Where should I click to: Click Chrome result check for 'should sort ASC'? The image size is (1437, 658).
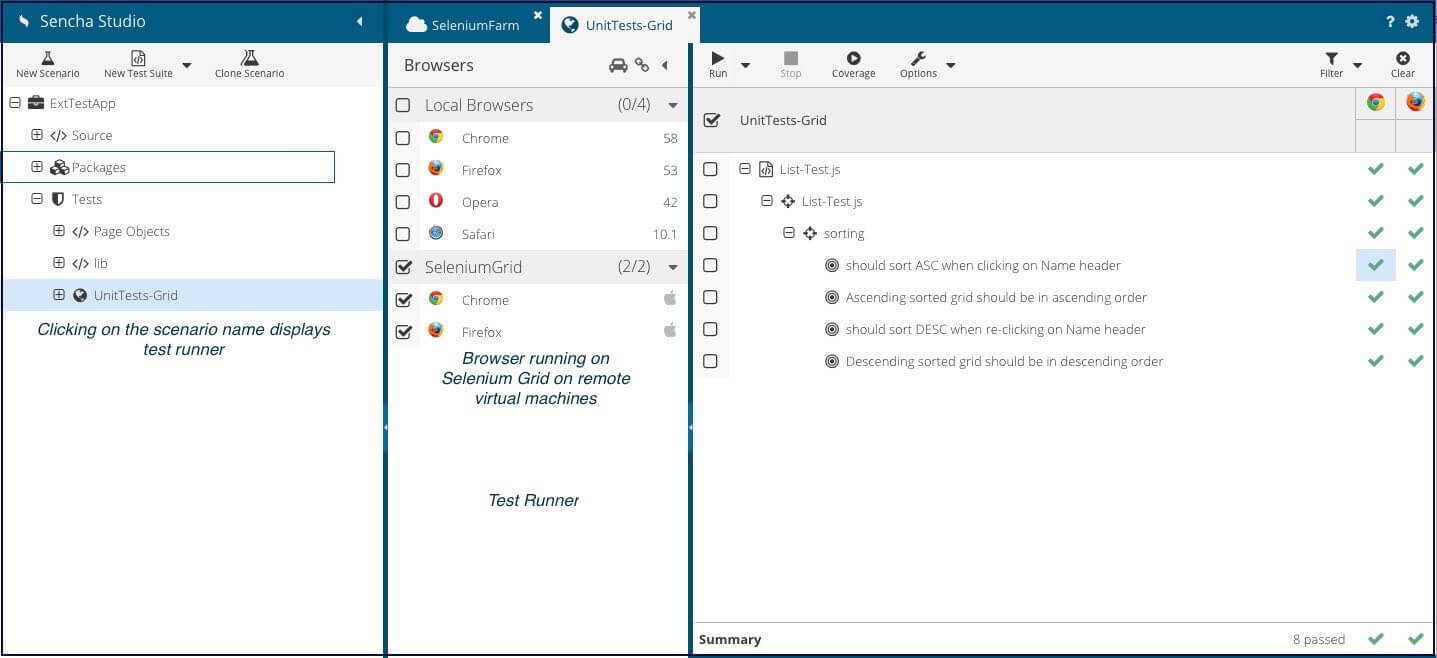click(1376, 265)
